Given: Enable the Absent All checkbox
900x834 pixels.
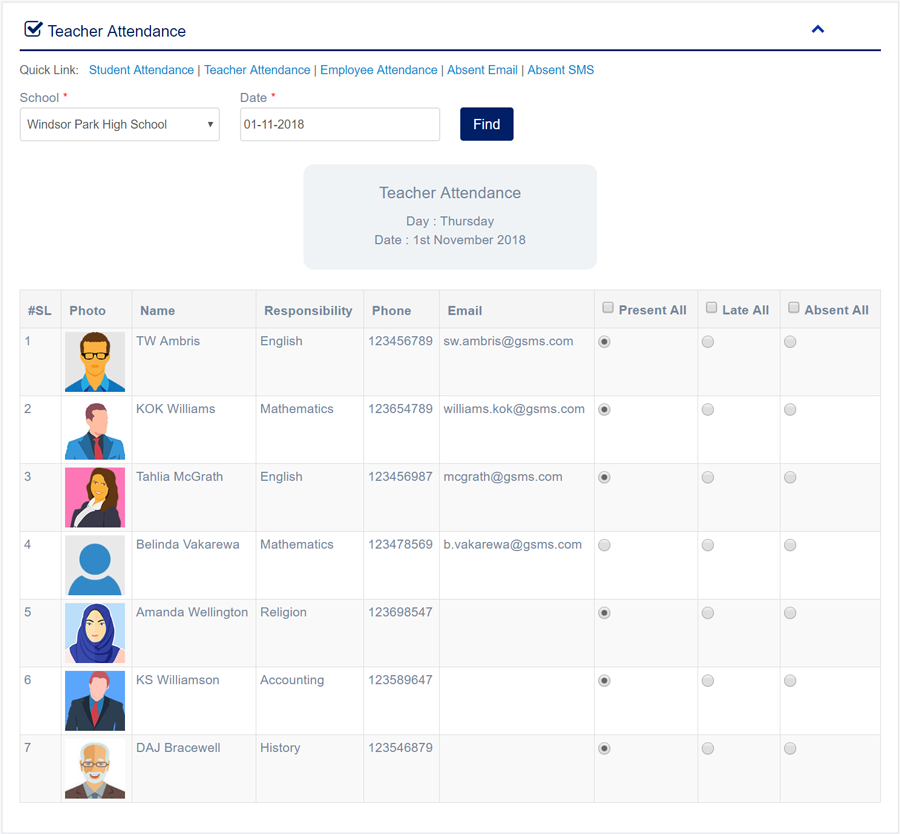Looking at the screenshot, I should pos(794,308).
